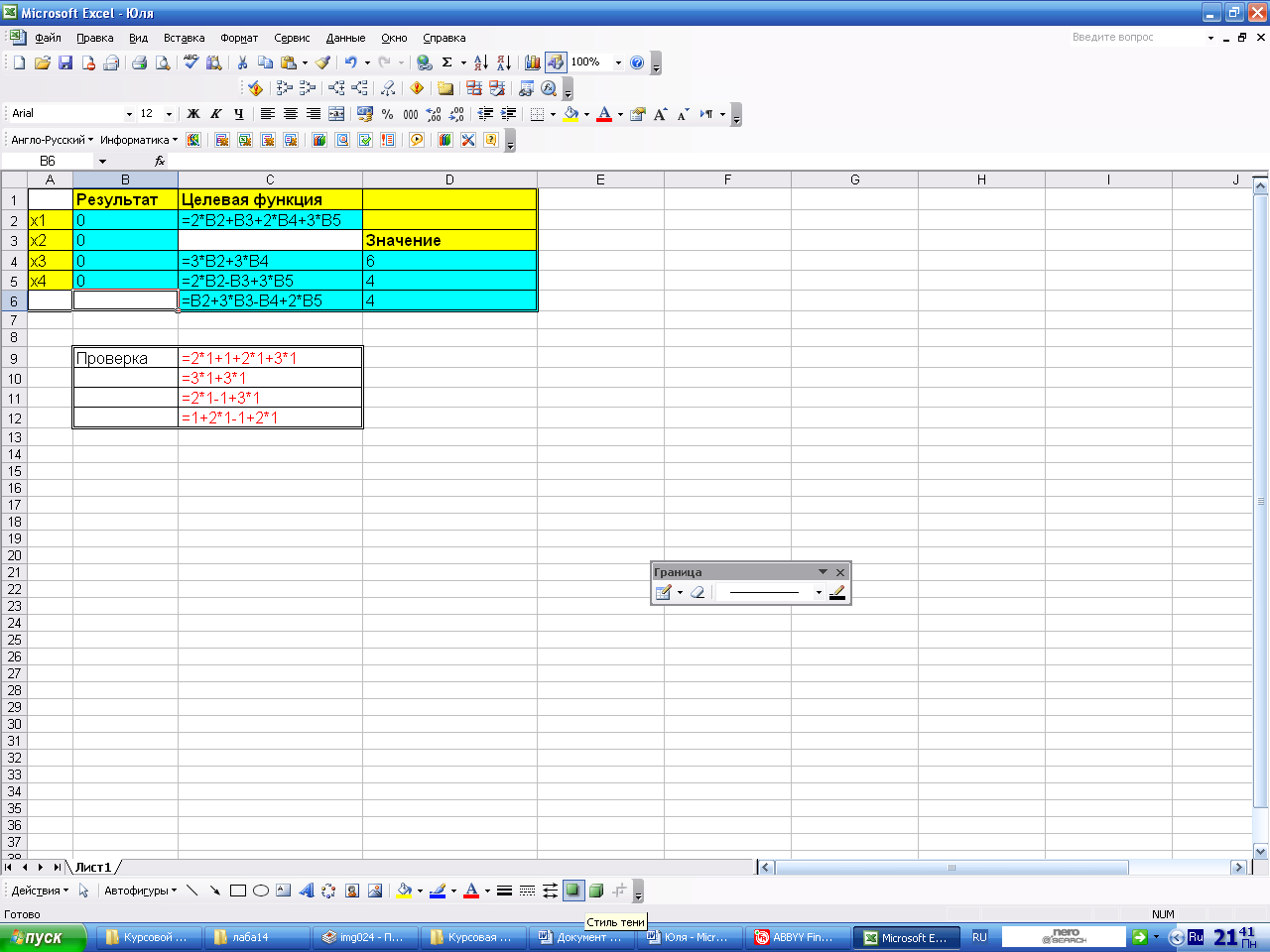The width and height of the screenshot is (1270, 952).
Task: Click the help question input field
Action: pyautogui.click(x=1136, y=38)
